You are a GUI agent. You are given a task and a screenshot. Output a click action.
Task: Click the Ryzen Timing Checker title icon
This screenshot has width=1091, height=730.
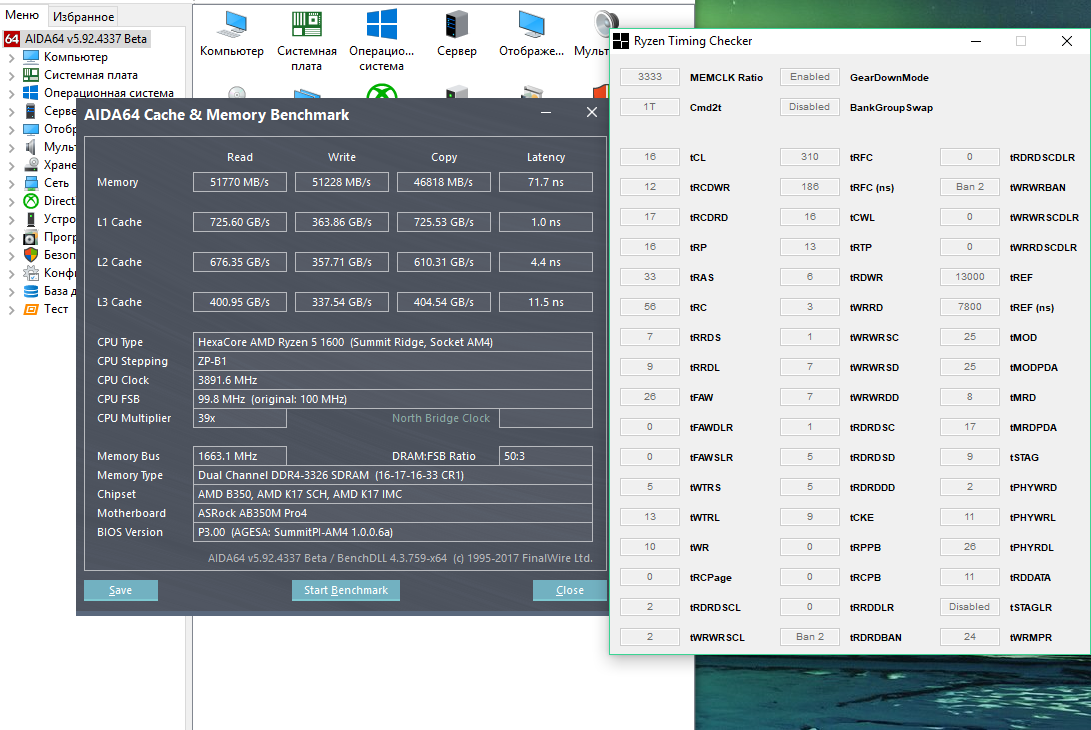[x=622, y=41]
